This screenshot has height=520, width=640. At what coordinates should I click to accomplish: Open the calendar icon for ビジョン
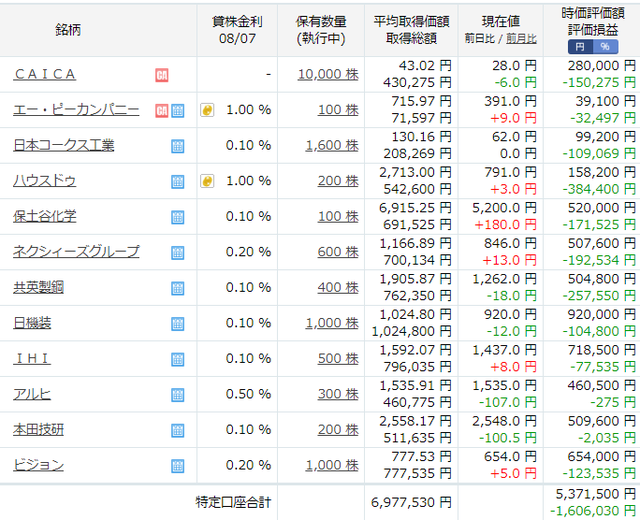point(178,466)
